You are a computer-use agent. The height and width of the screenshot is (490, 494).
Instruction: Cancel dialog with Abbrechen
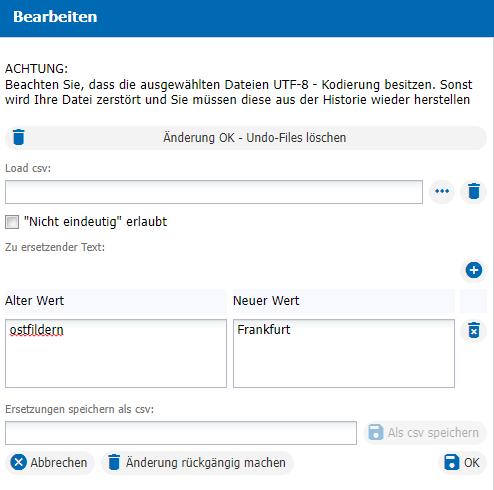pos(50,463)
